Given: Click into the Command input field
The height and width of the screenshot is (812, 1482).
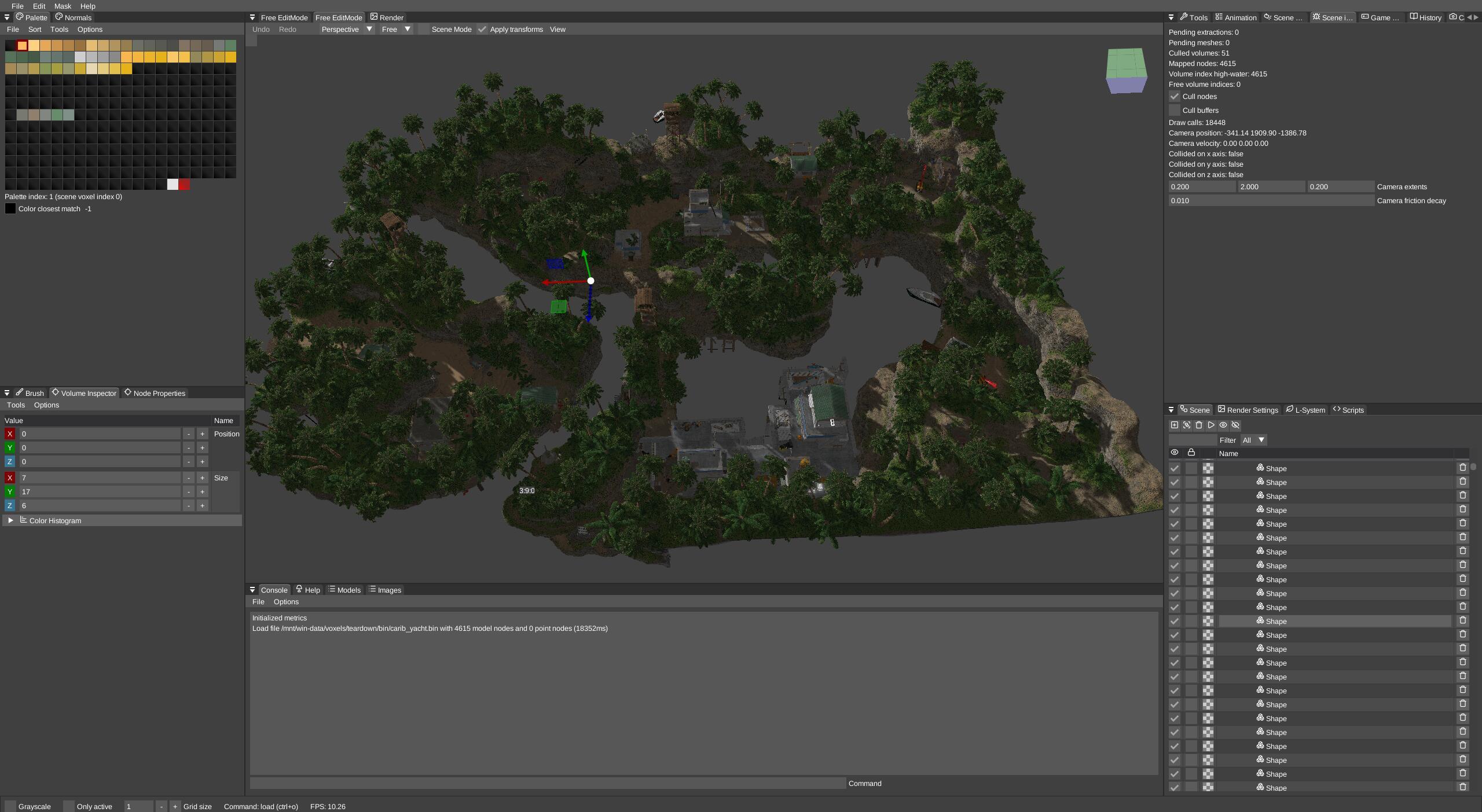Looking at the screenshot, I should [548, 783].
